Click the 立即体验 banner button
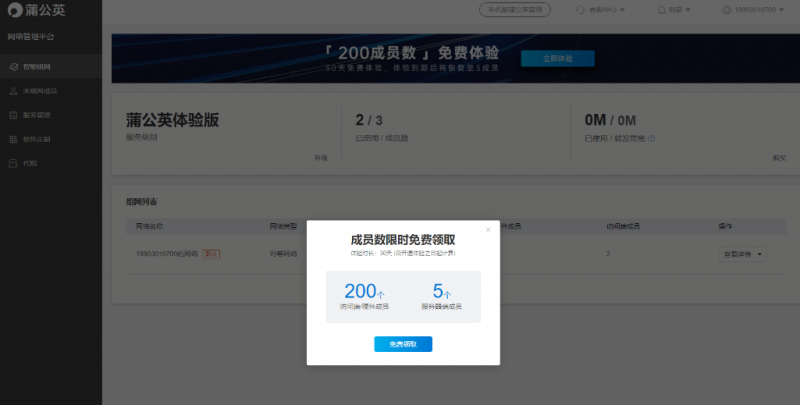This screenshot has width=800, height=405. point(558,59)
